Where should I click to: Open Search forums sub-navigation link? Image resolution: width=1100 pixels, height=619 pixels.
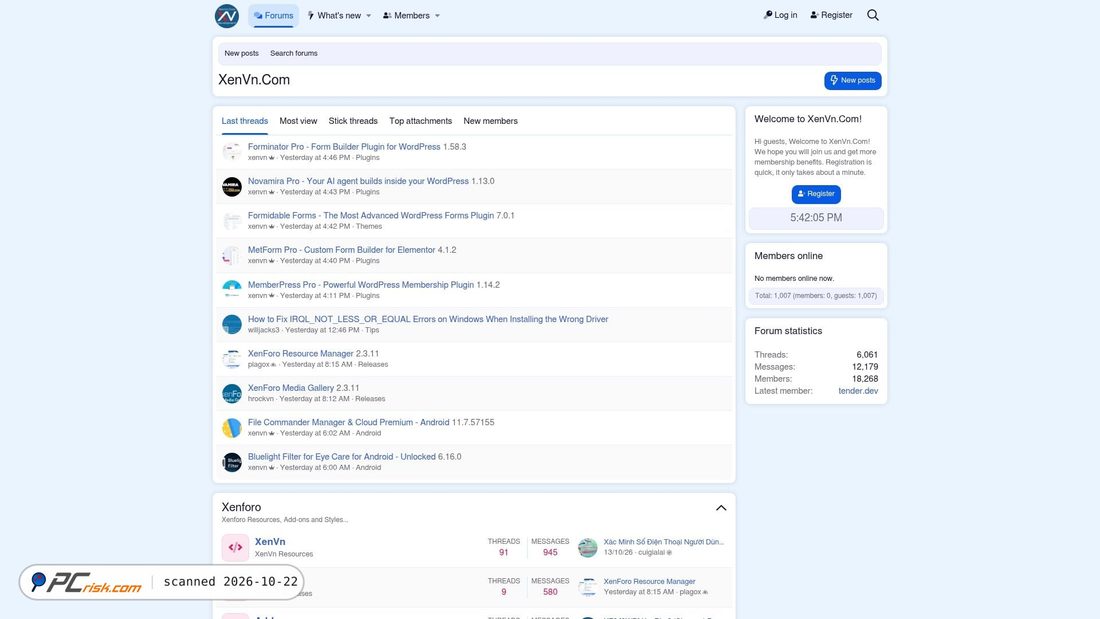point(294,53)
